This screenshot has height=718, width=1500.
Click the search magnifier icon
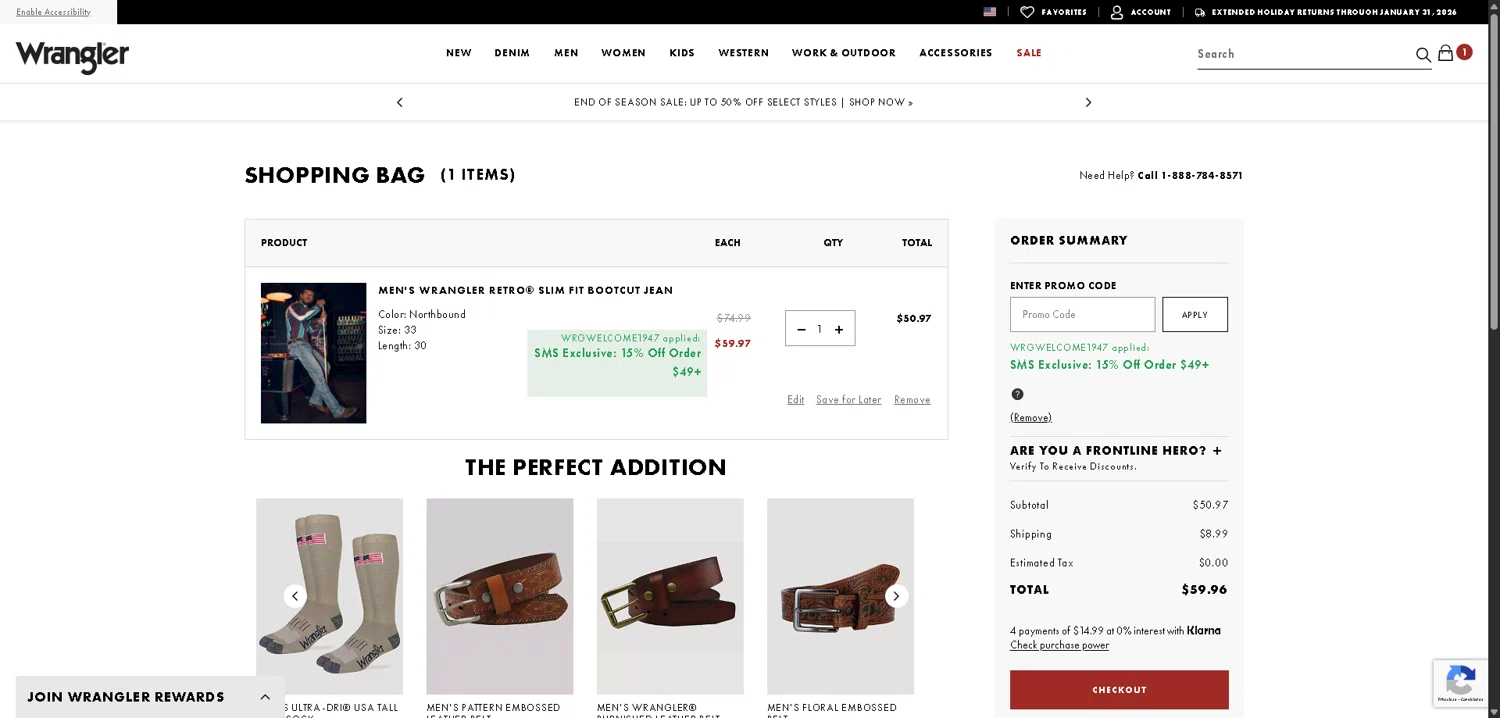tap(1423, 55)
